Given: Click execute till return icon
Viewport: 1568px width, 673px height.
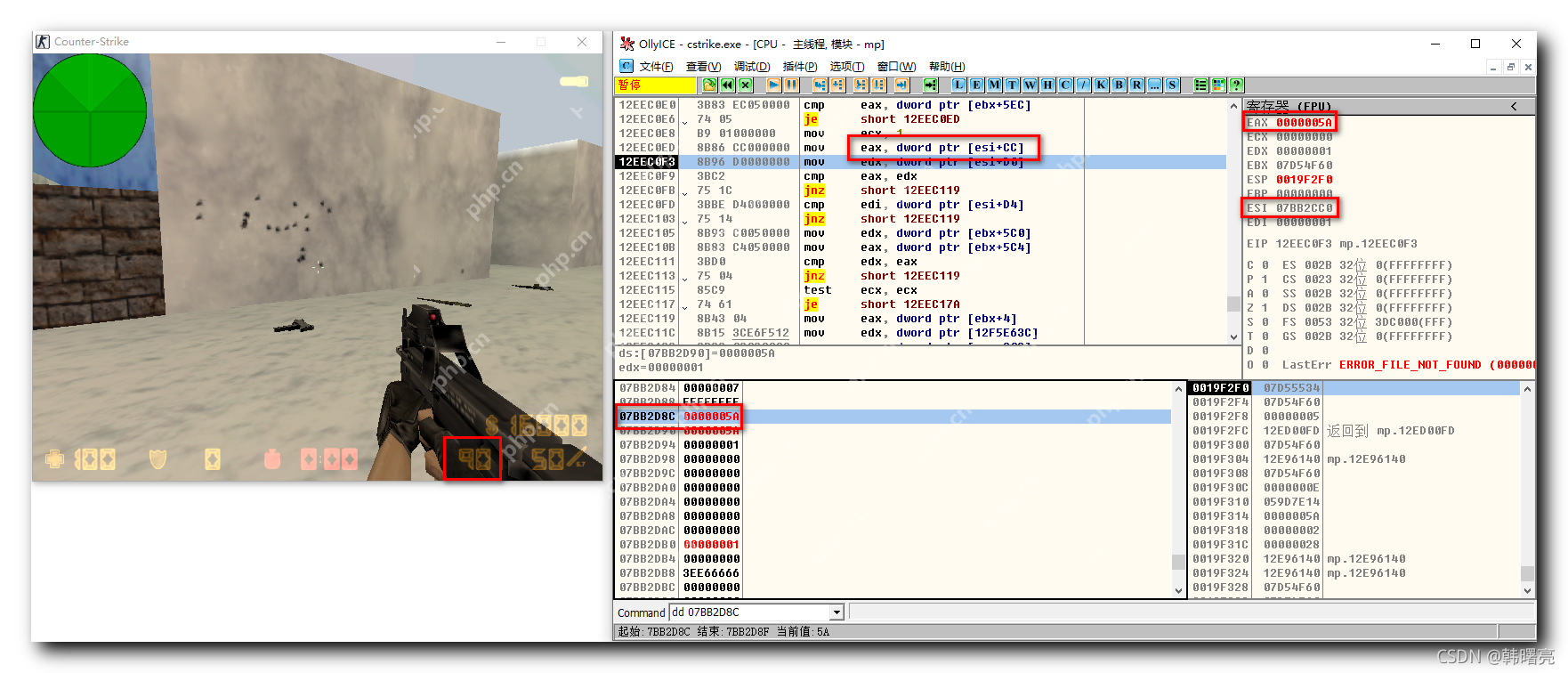Looking at the screenshot, I should point(901,85).
